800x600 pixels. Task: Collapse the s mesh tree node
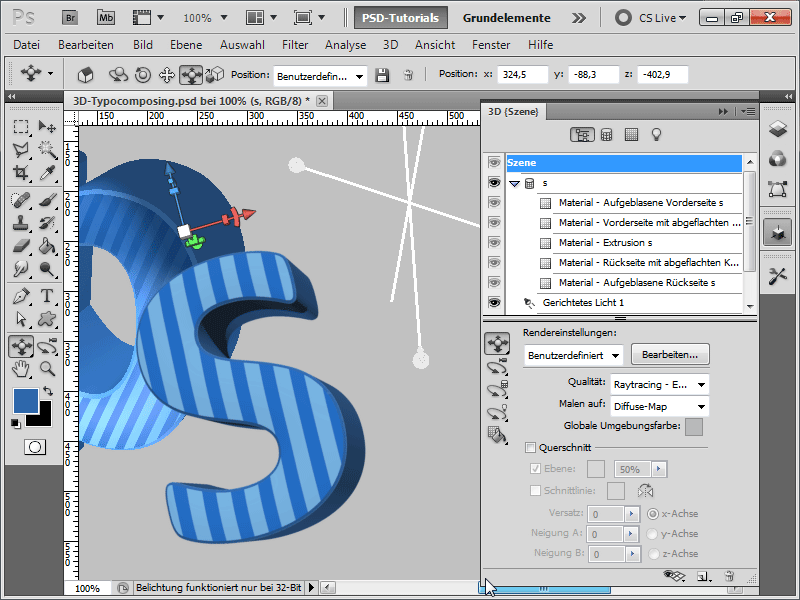[514, 183]
